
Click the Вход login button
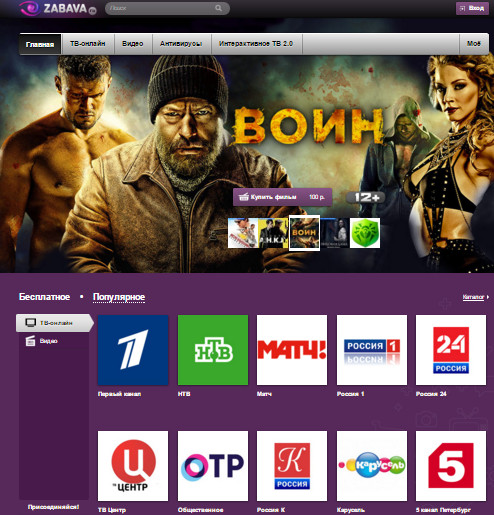click(472, 8)
